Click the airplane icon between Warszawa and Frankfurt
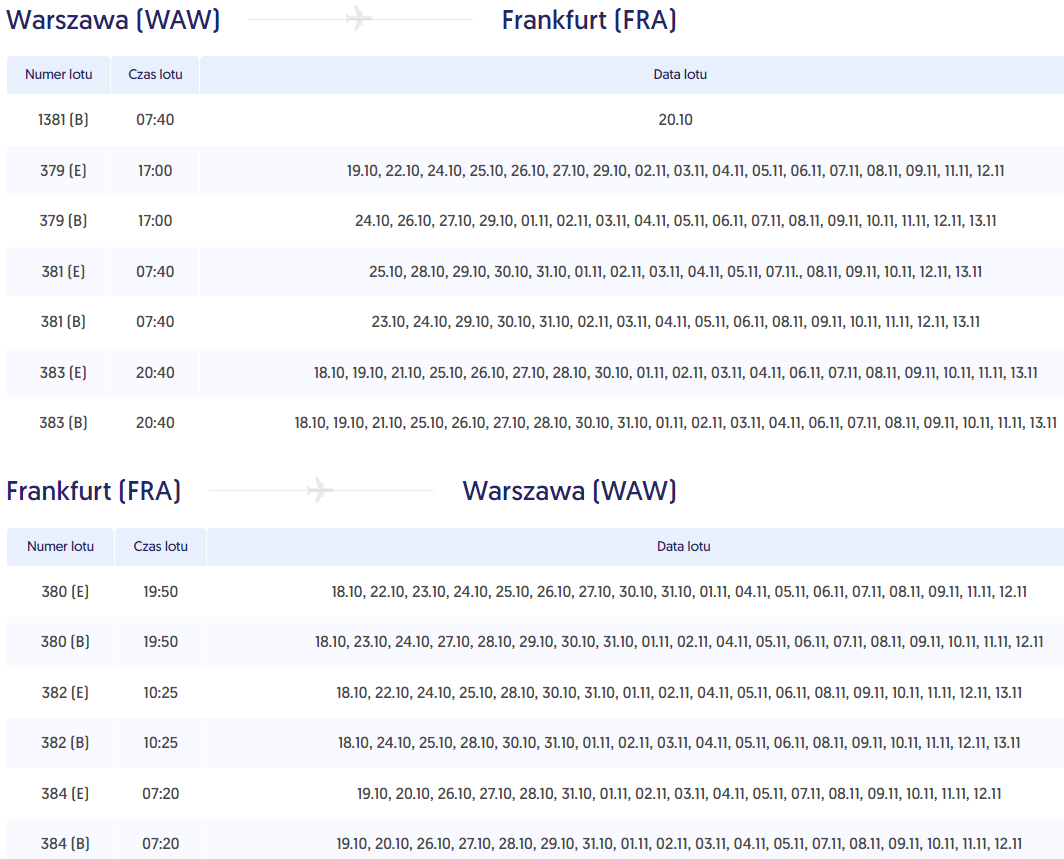This screenshot has height=859, width=1064. click(359, 18)
